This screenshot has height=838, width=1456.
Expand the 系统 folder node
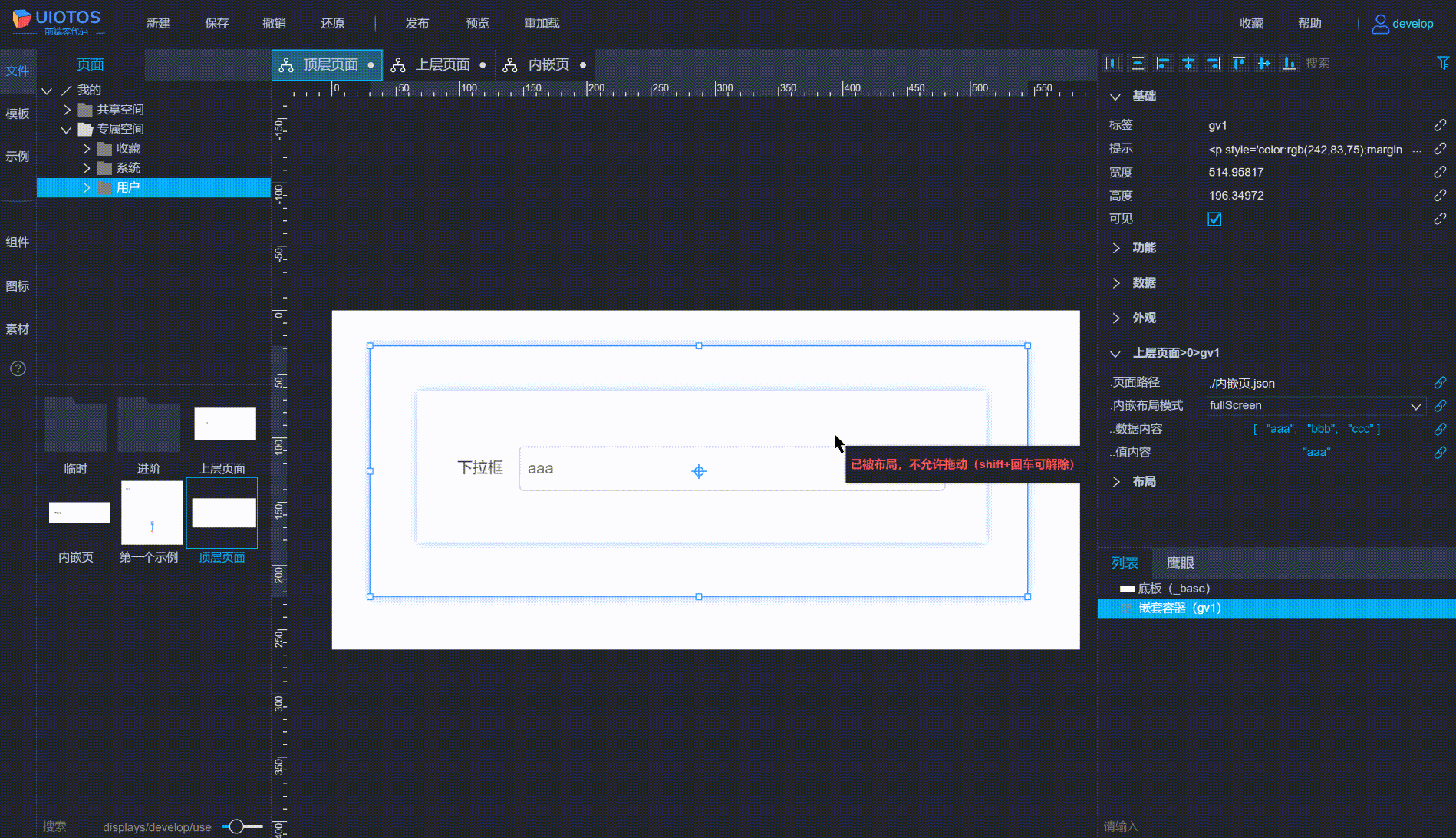click(x=86, y=168)
